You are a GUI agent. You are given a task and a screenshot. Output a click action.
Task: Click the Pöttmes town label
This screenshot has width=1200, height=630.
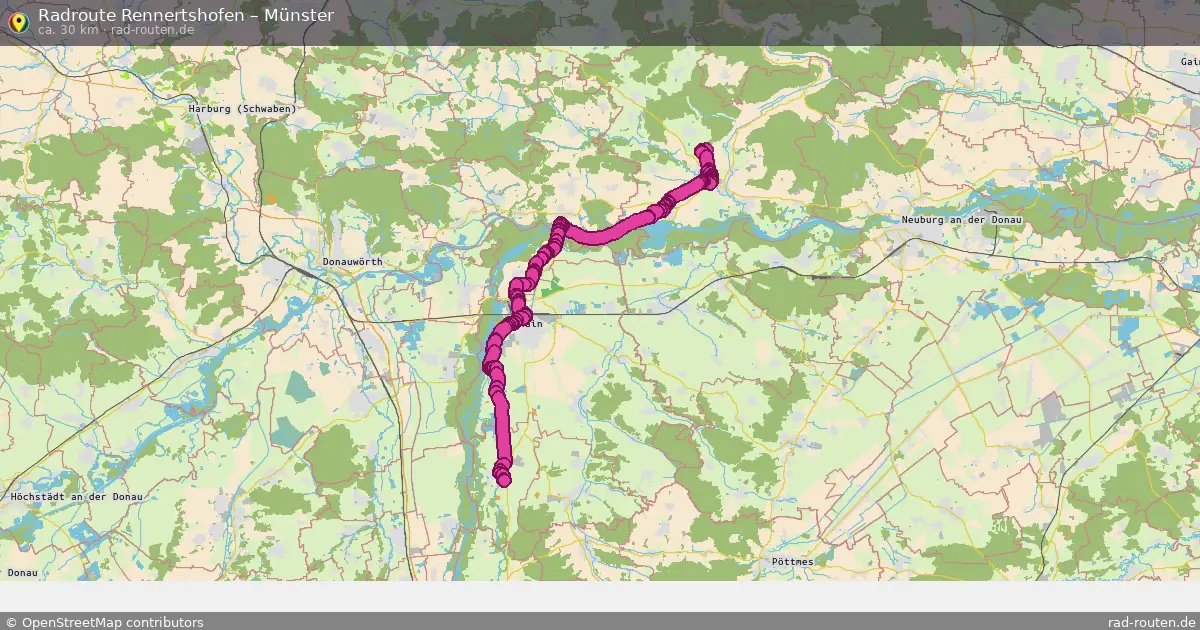792,562
